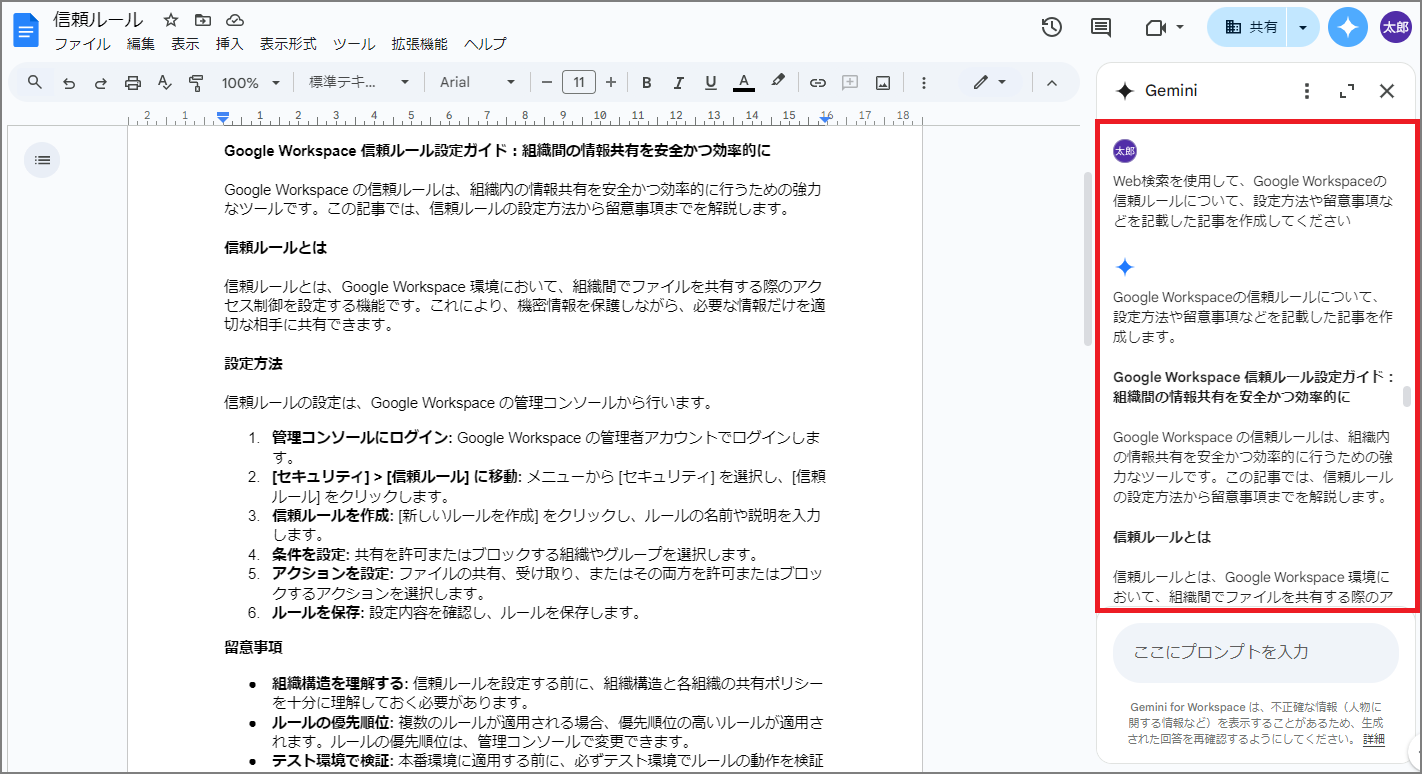Expand the share options dropdown arrow

coord(1302,27)
